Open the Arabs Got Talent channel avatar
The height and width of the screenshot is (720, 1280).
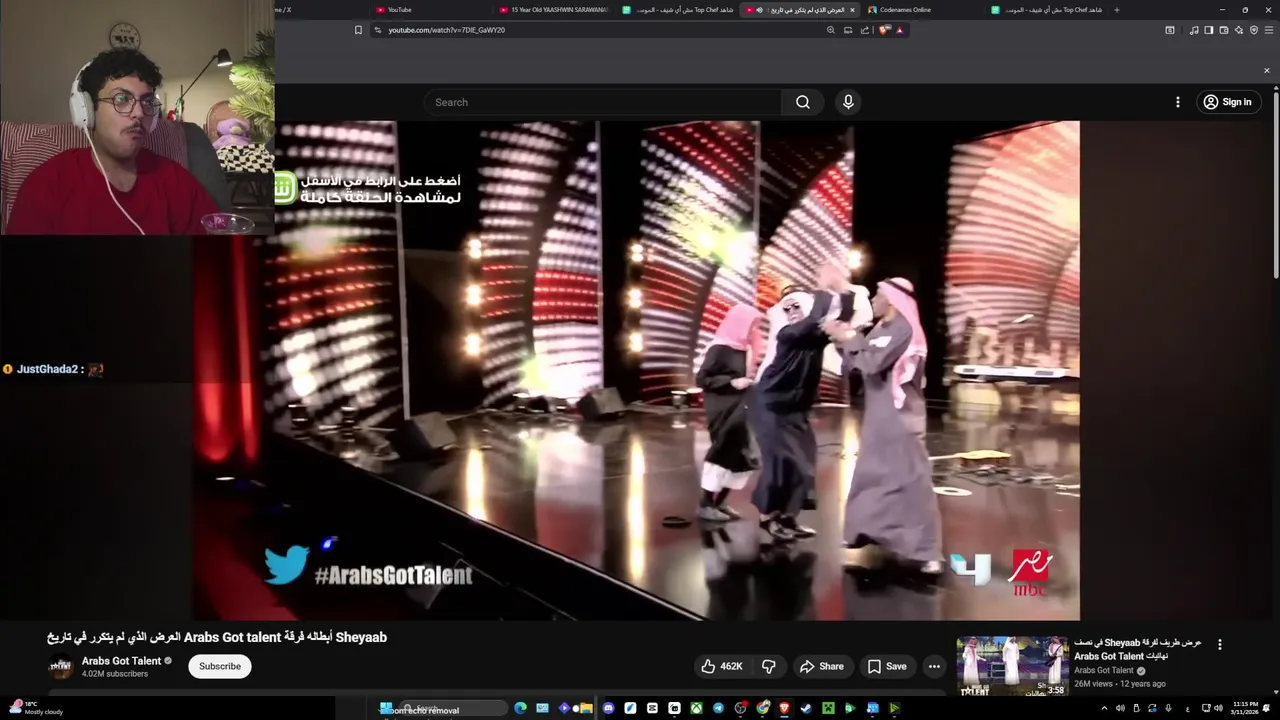click(61, 667)
